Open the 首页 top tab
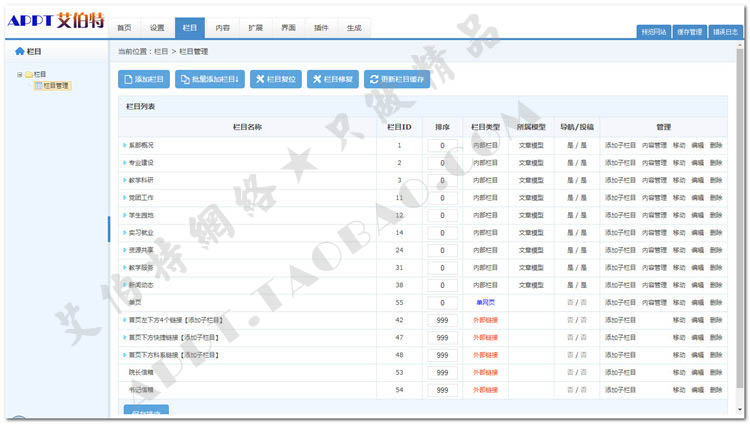This screenshot has width=750, height=424. (x=124, y=28)
